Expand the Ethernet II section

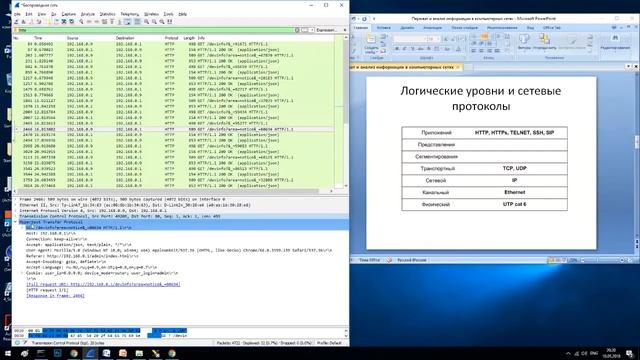click(16, 205)
